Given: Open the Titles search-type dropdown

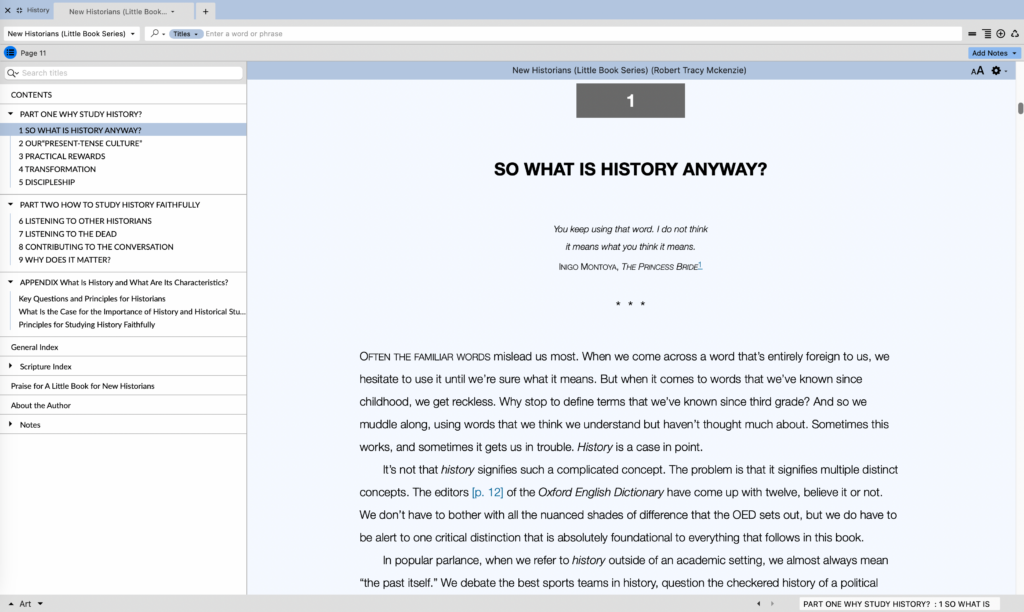Looking at the screenshot, I should point(180,33).
